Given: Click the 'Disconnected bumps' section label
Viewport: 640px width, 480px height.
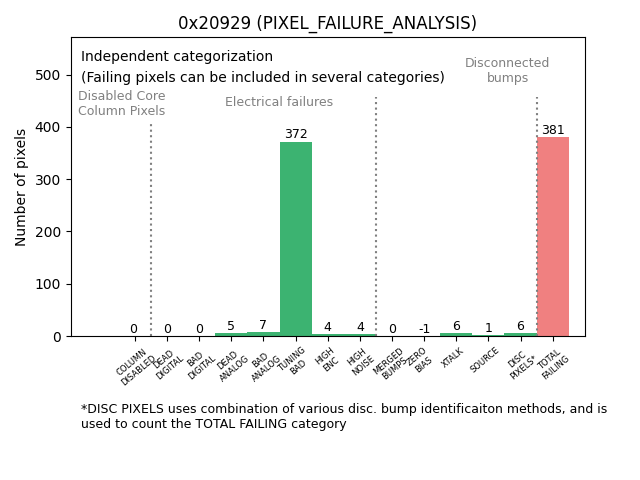Looking at the screenshot, I should (507, 70).
